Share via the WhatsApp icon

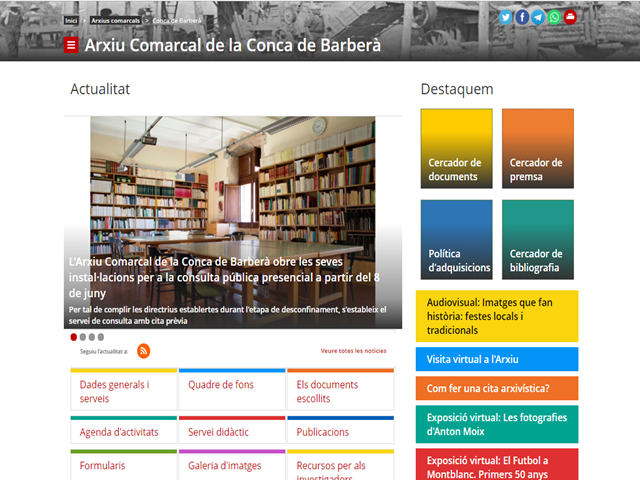pyautogui.click(x=554, y=17)
